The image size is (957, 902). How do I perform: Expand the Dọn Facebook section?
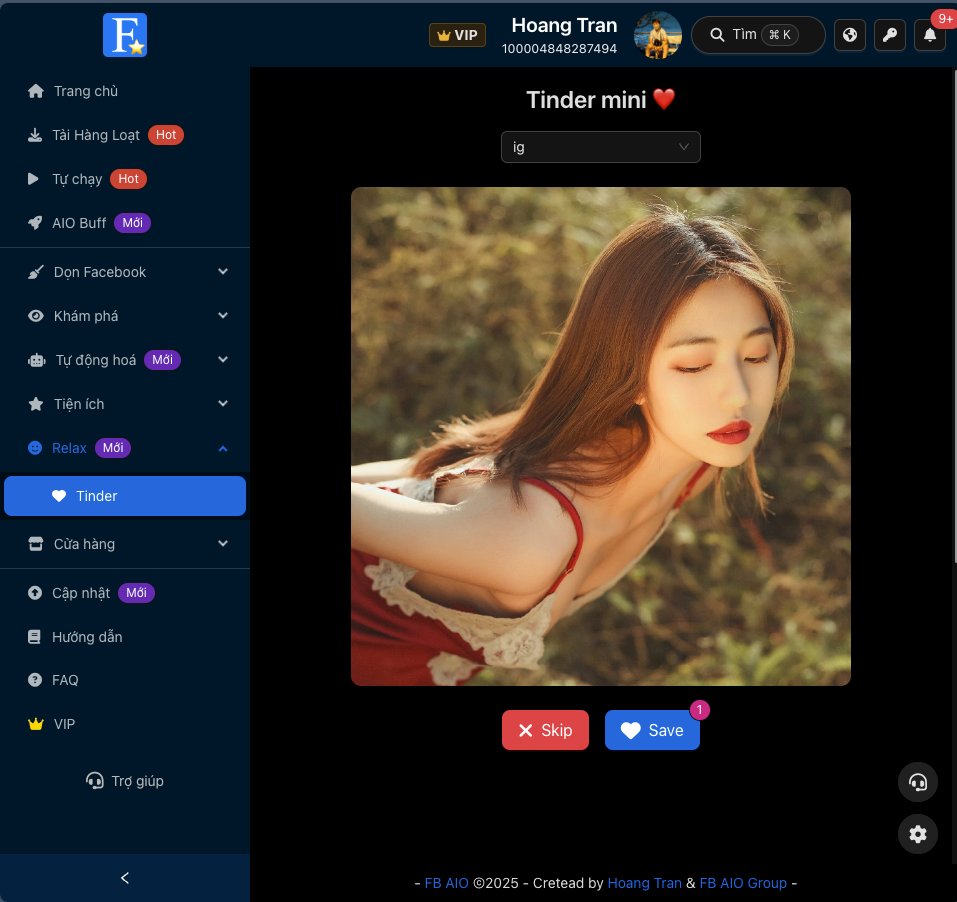click(125, 272)
